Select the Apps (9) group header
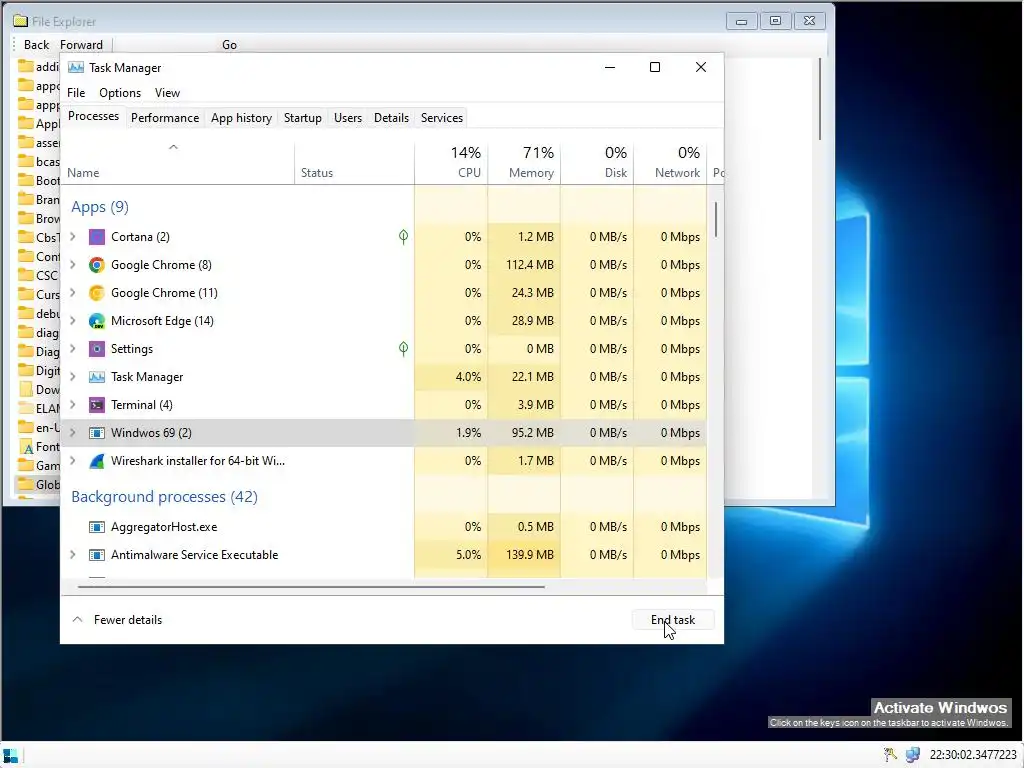This screenshot has width=1024, height=768. click(100, 207)
